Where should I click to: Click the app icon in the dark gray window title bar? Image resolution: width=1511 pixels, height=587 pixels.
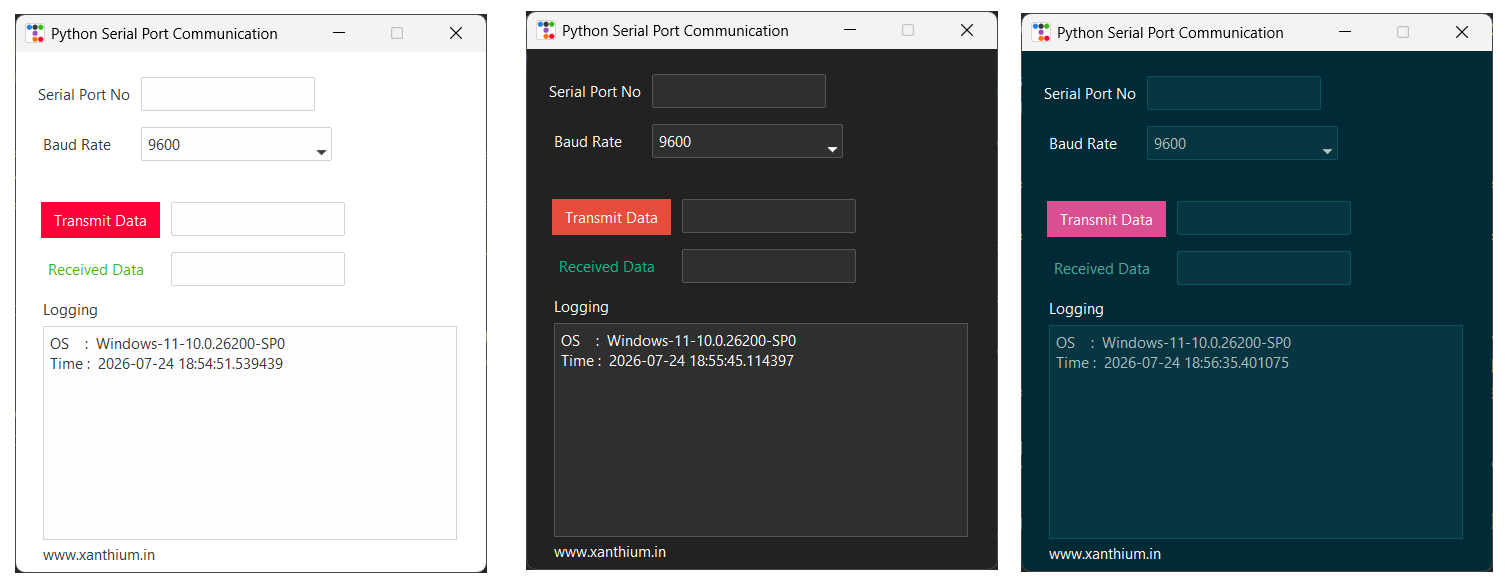(546, 30)
